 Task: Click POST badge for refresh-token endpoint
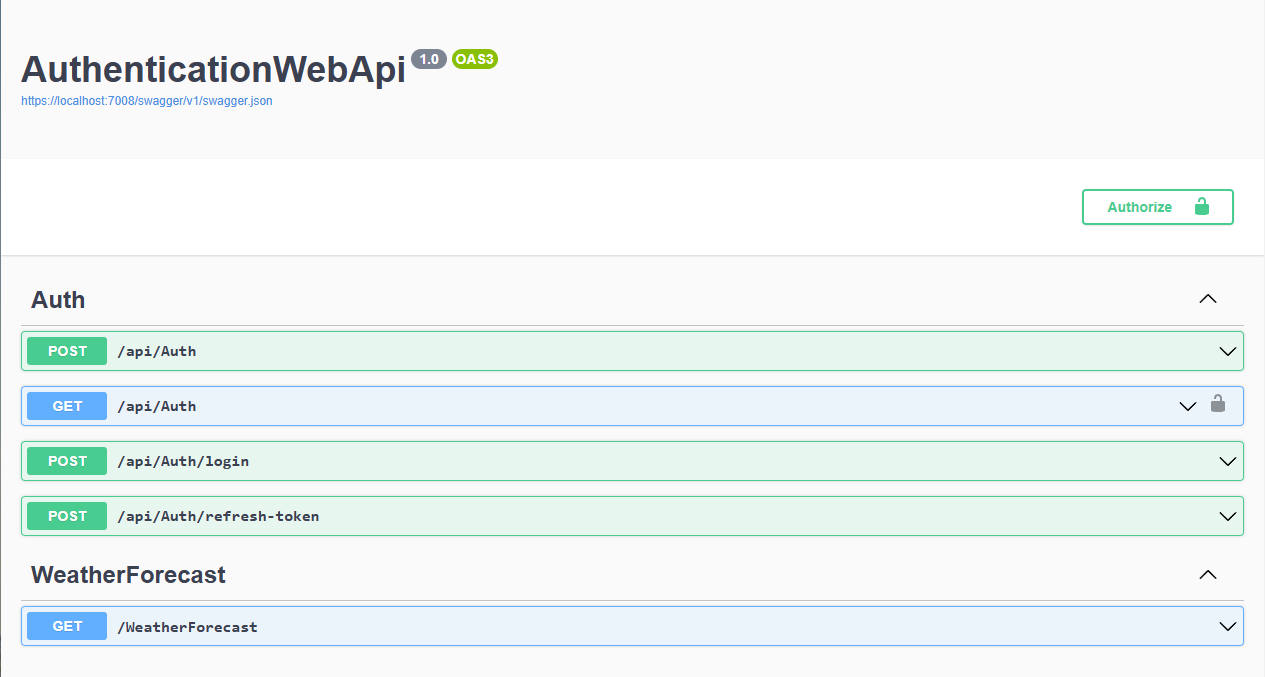point(67,516)
